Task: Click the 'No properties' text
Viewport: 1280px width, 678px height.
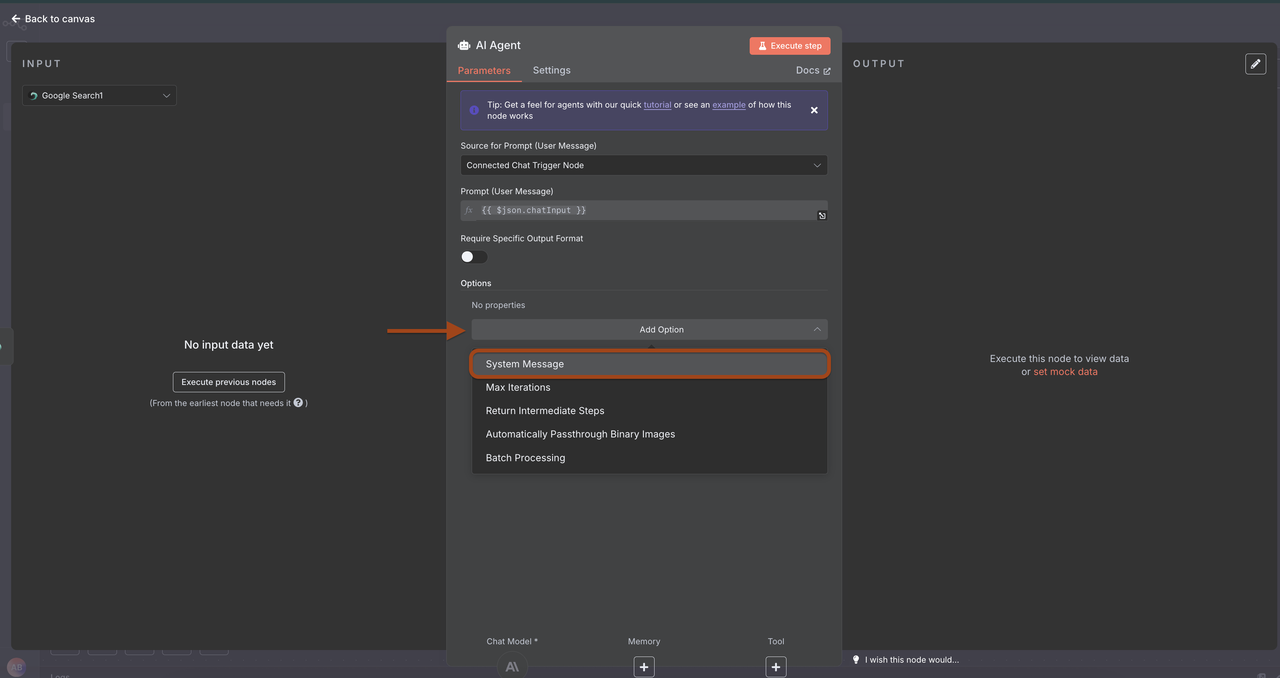Action: pos(498,305)
